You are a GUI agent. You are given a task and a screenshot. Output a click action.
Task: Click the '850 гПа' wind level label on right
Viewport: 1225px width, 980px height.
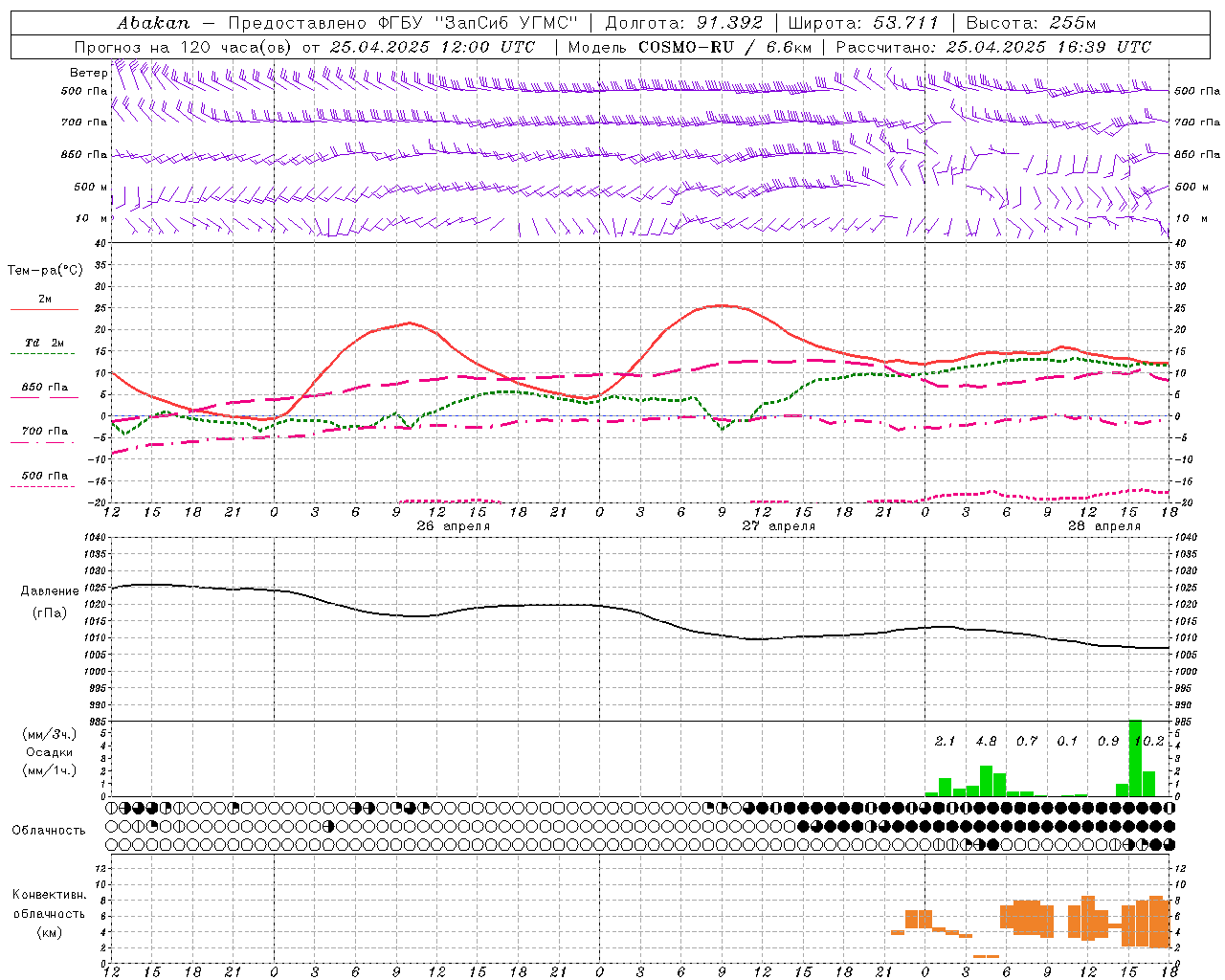tap(1197, 154)
